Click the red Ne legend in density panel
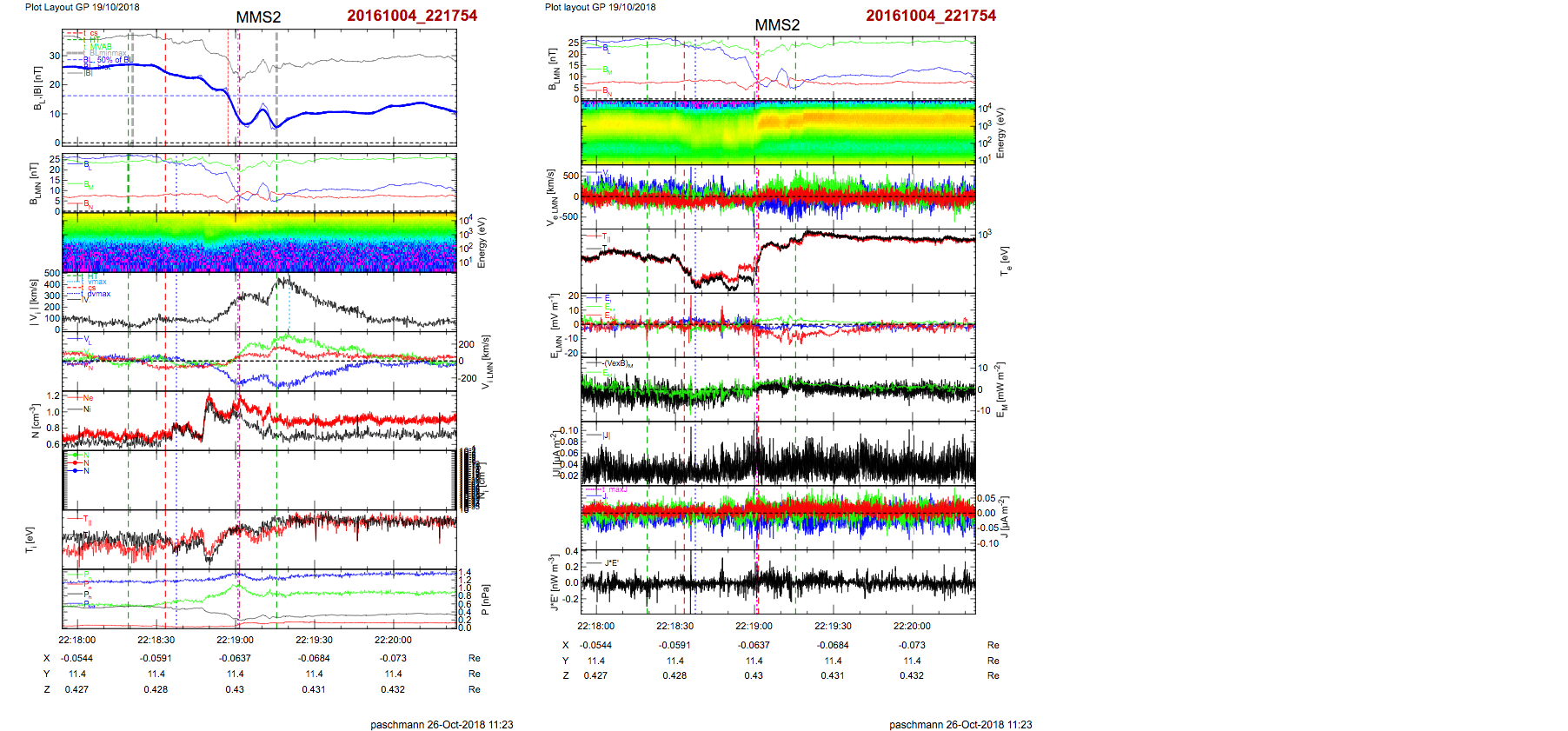 coord(88,398)
